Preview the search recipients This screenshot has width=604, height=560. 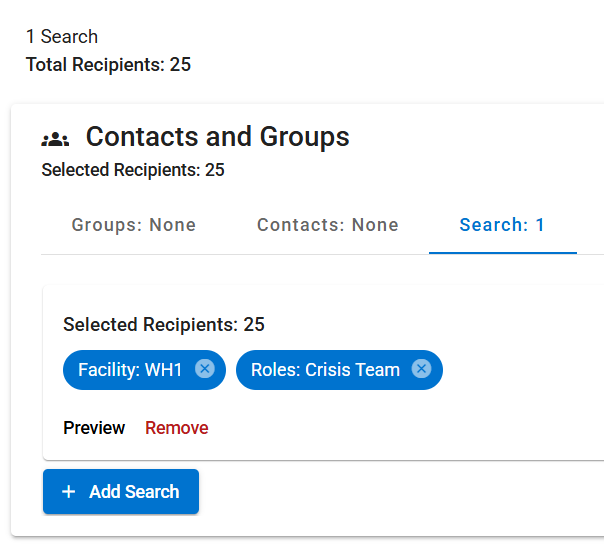click(x=94, y=428)
